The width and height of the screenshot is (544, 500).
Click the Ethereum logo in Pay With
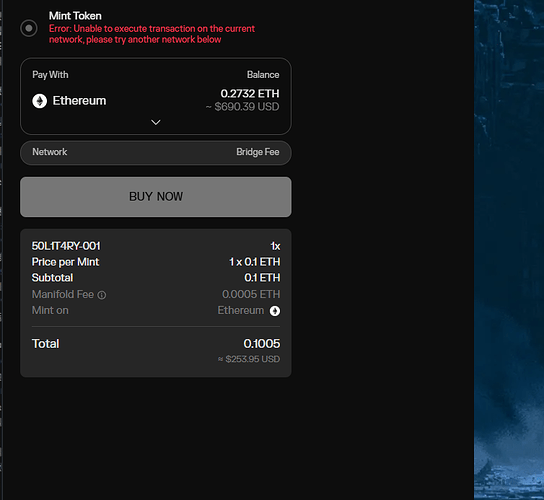pos(40,101)
